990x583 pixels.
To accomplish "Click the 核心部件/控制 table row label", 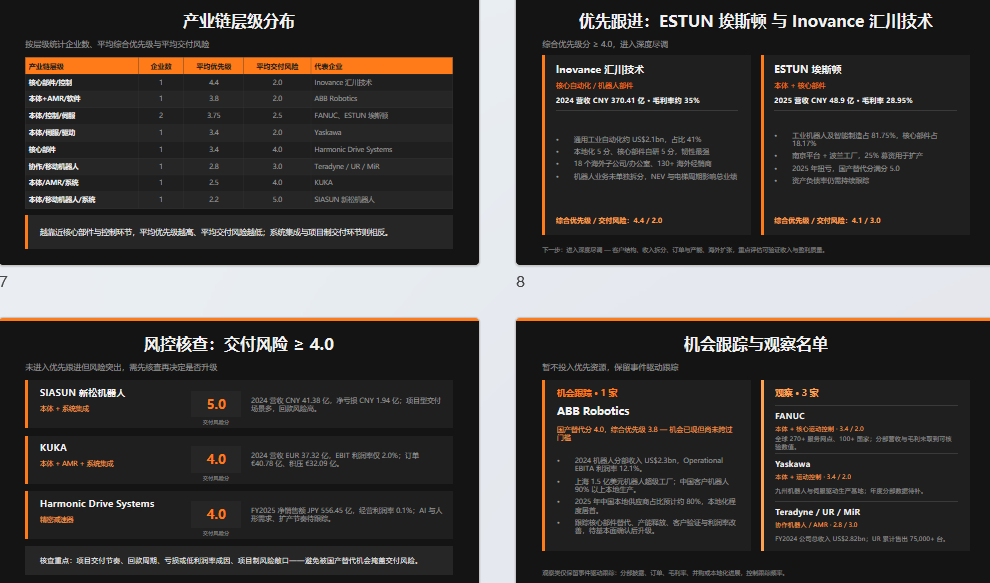I will 51,82.
